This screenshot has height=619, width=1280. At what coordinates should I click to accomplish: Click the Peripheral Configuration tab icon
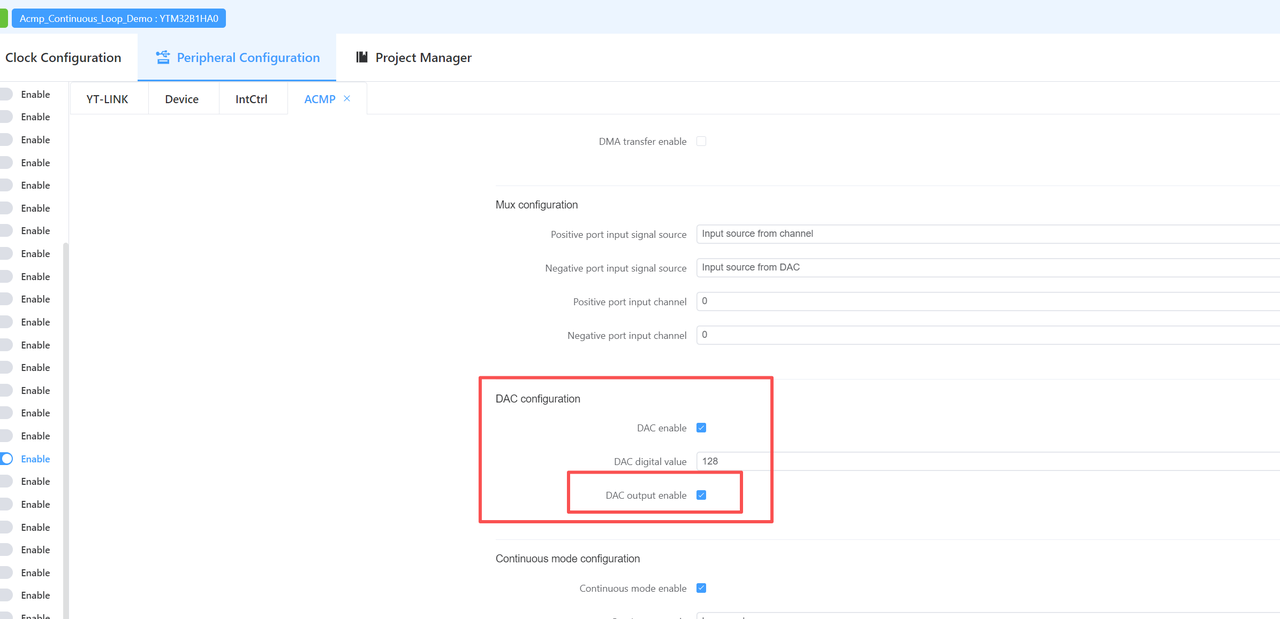pos(162,58)
